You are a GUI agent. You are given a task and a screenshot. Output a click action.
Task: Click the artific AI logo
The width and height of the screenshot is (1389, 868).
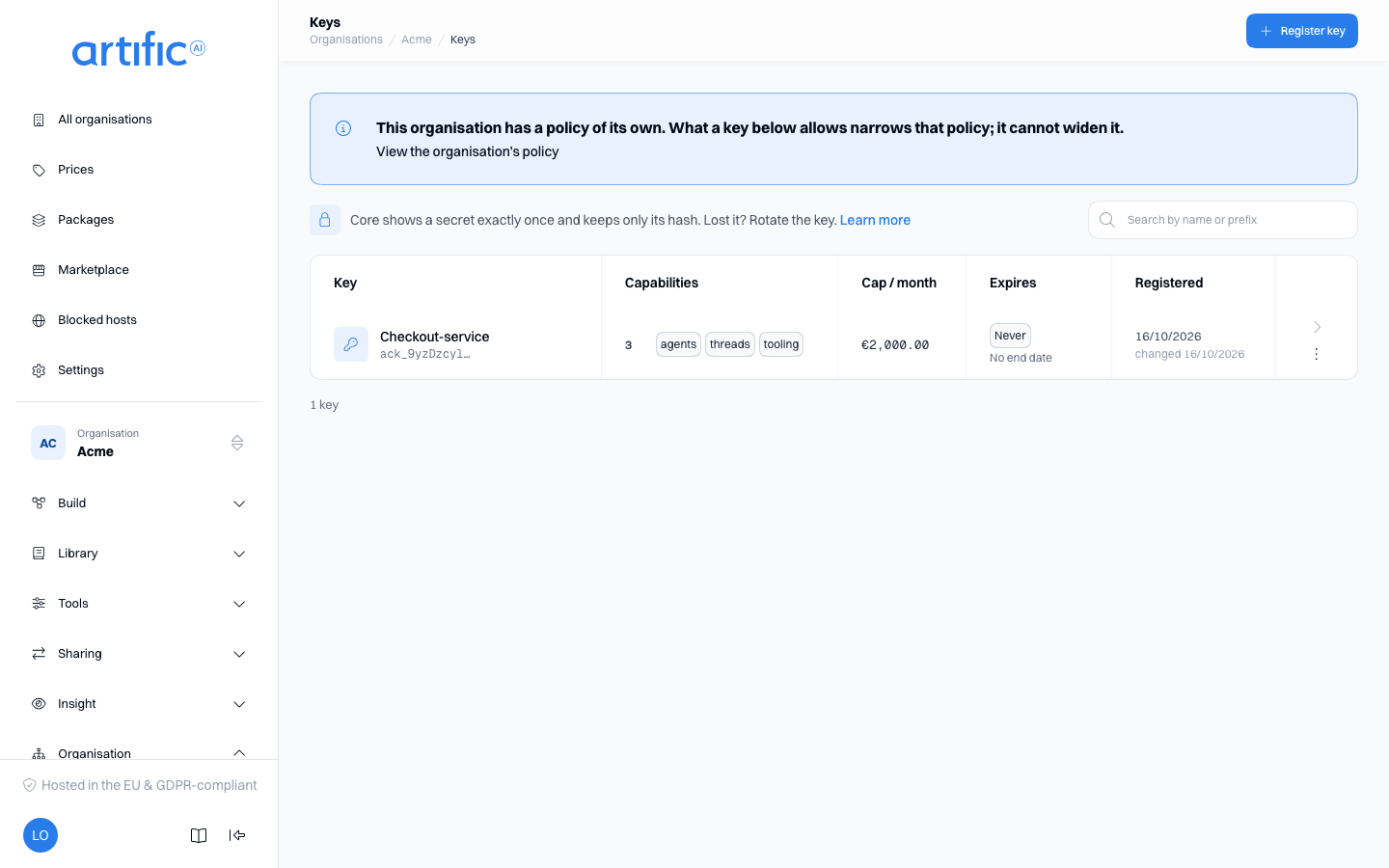click(139, 49)
